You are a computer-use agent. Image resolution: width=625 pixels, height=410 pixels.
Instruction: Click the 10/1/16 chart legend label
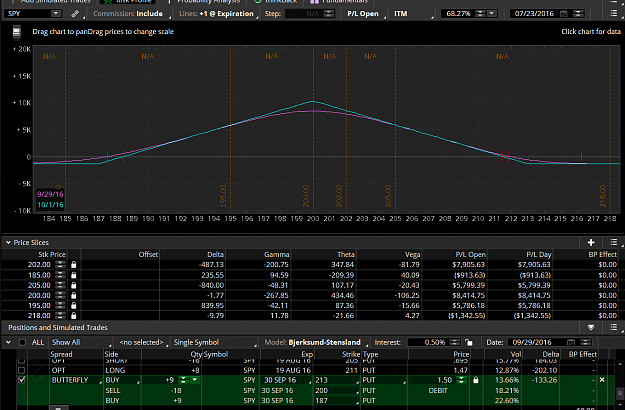click(x=50, y=205)
